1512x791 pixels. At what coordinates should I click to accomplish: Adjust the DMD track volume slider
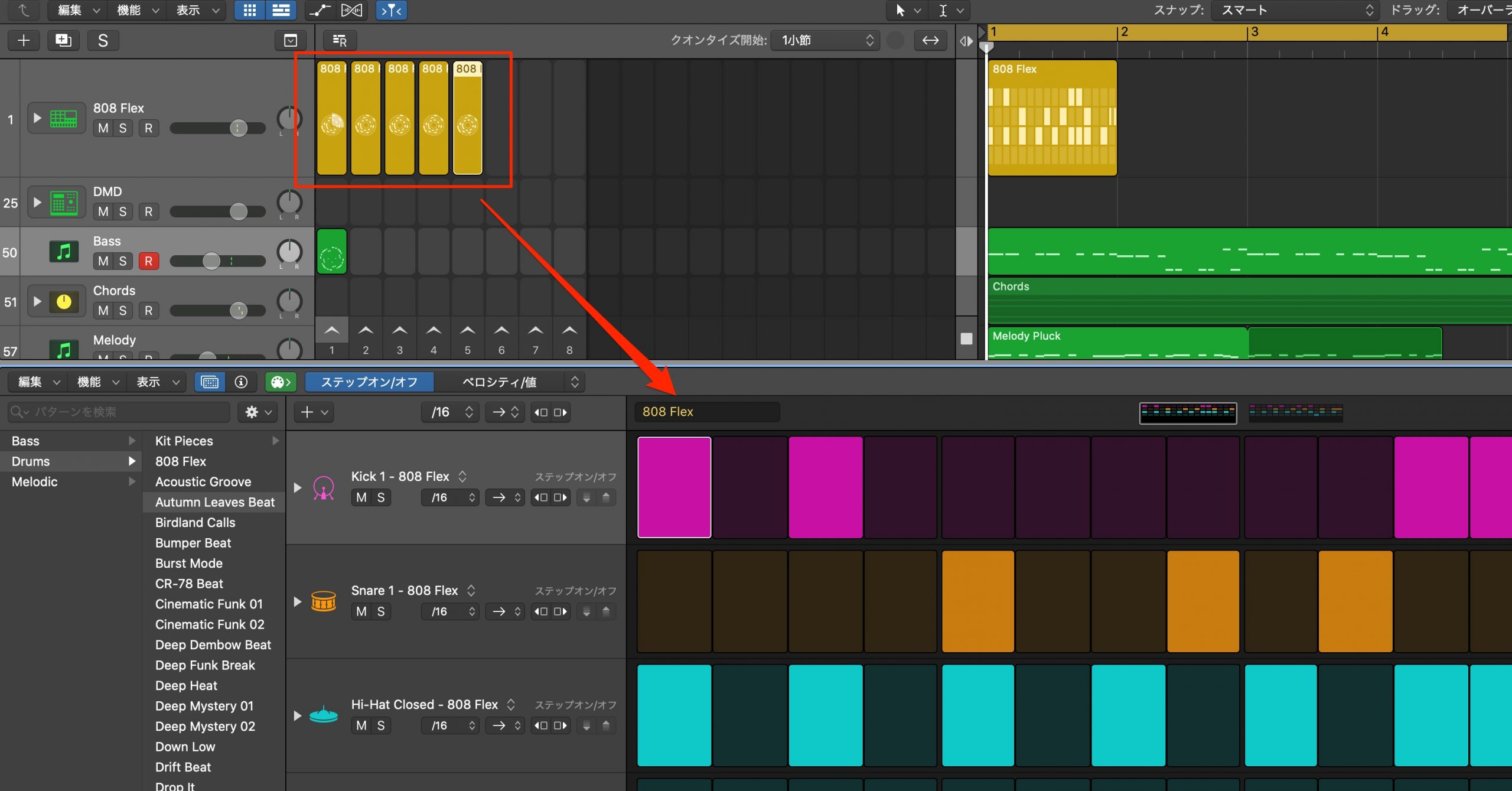[x=218, y=211]
